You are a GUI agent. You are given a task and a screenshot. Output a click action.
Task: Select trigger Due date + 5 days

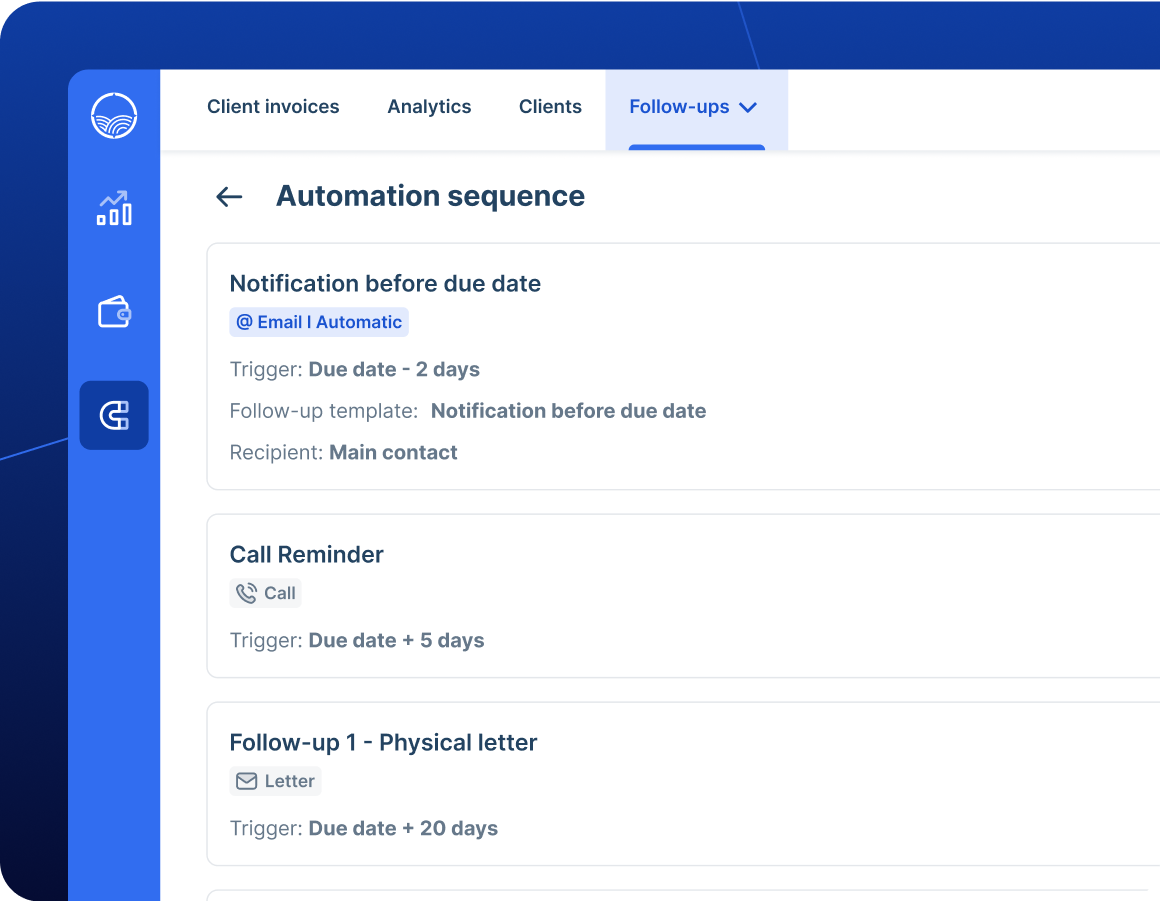(396, 640)
